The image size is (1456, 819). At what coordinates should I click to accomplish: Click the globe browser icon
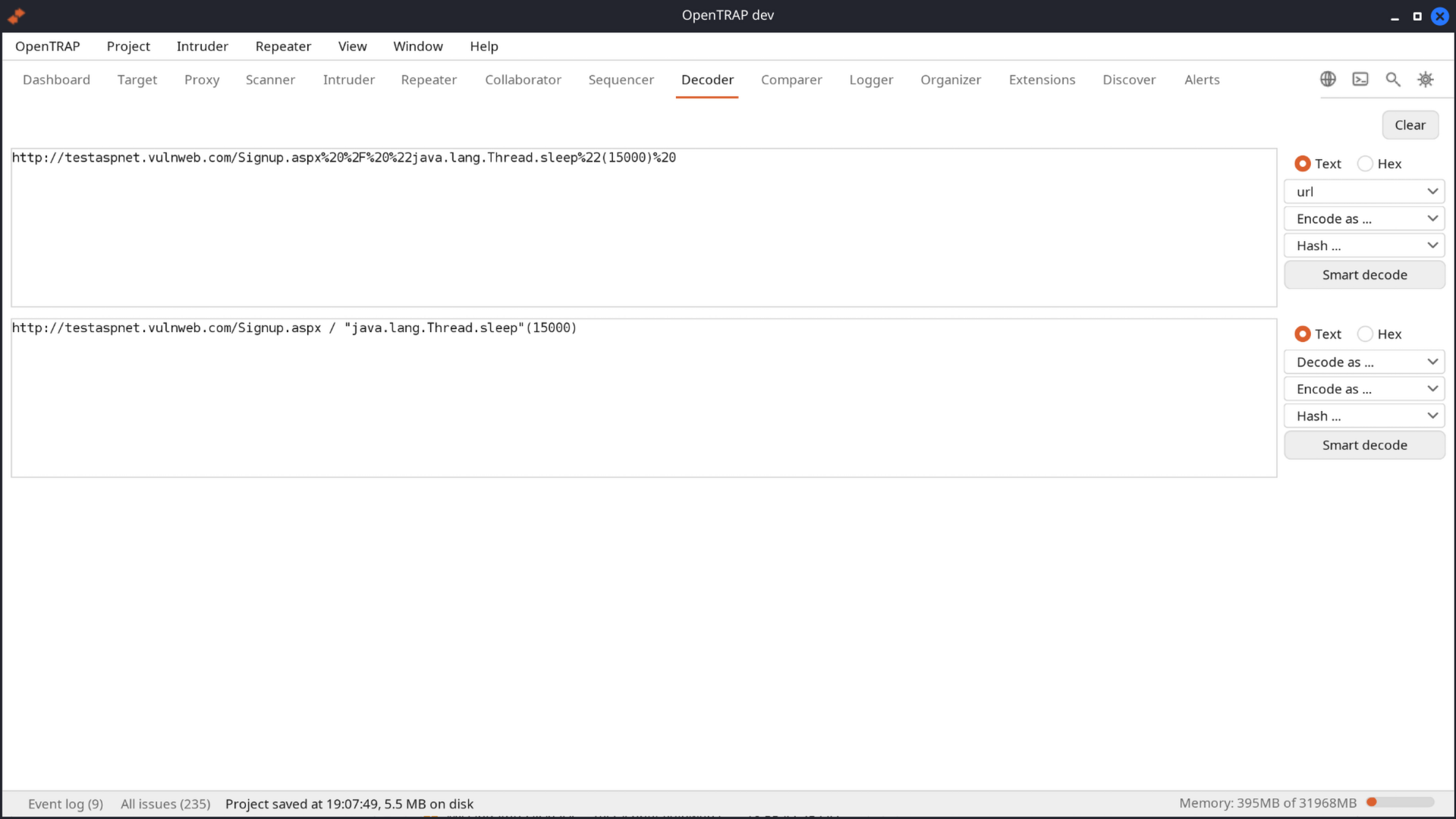click(1328, 79)
